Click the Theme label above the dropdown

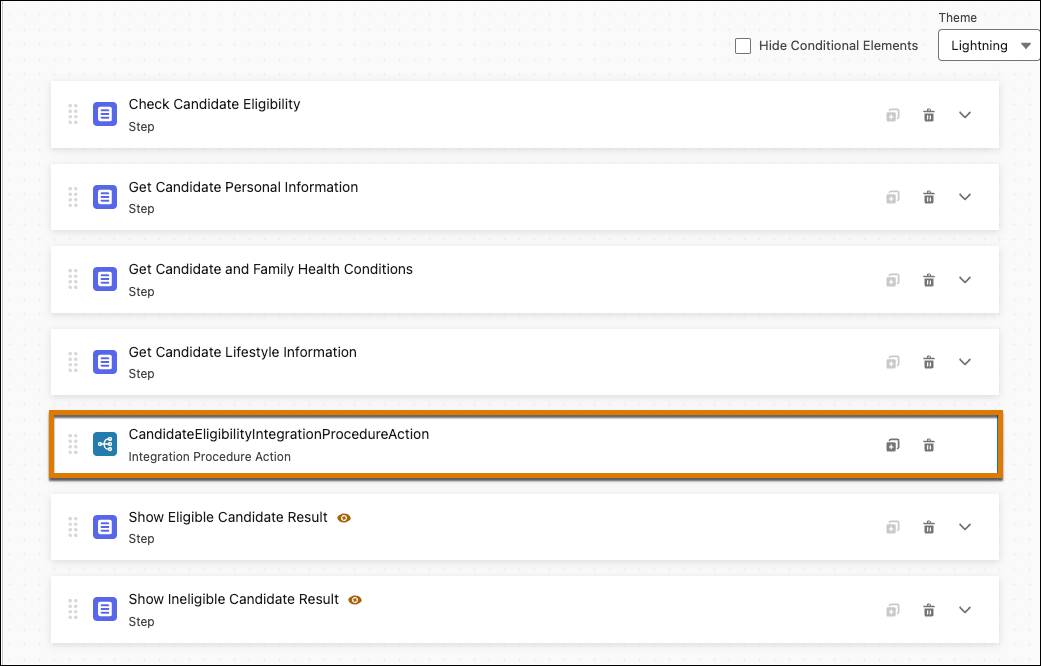(957, 18)
